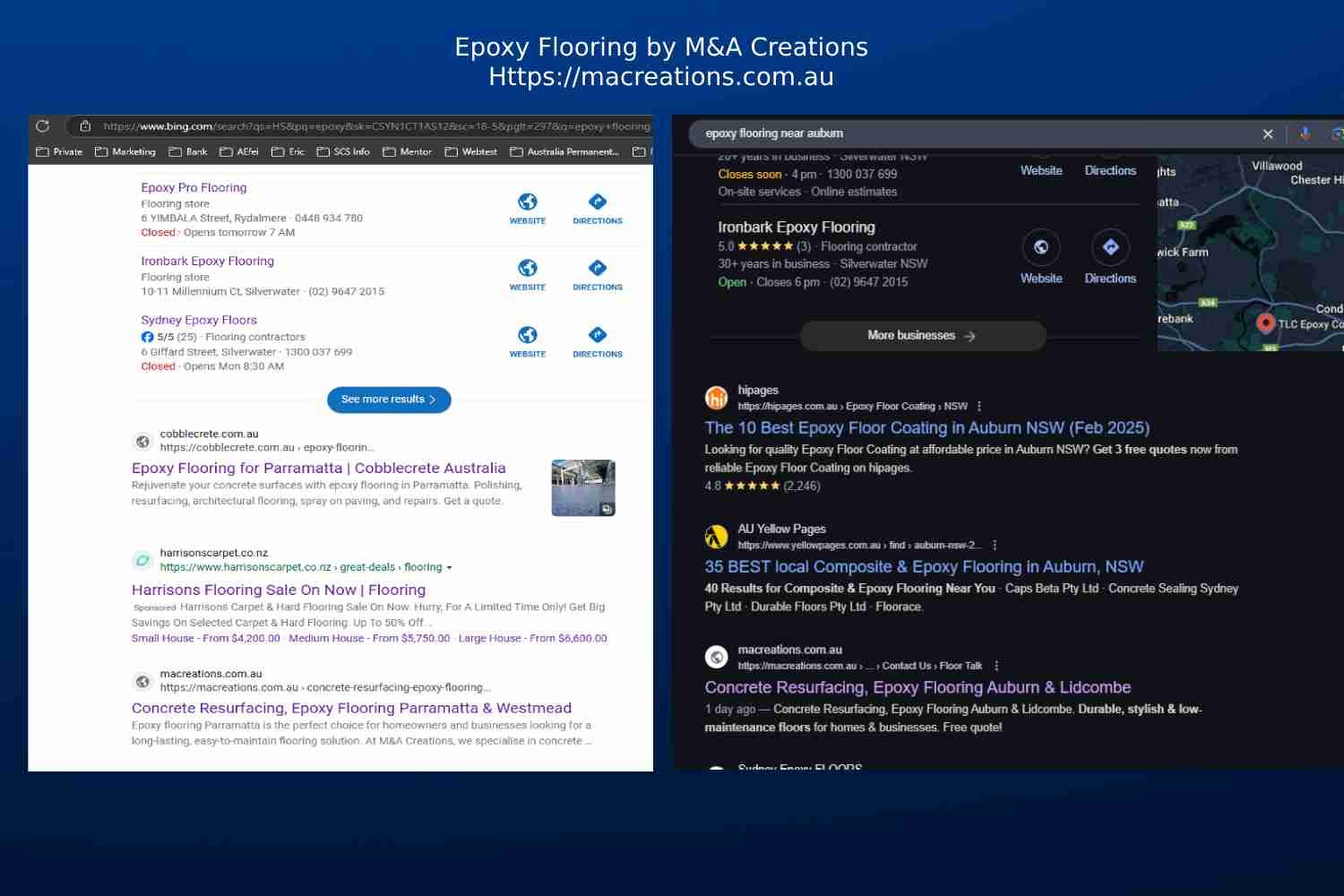Click the cobblecrete.com.au favicon
The width and height of the screenshot is (1344, 896).
pyautogui.click(x=142, y=441)
